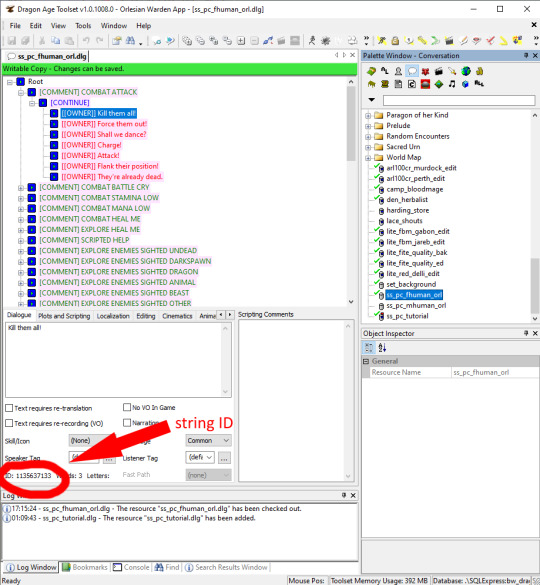Screen dimensions: 540x585
Task: Pin the Palette Window panel
Action: [526, 55]
